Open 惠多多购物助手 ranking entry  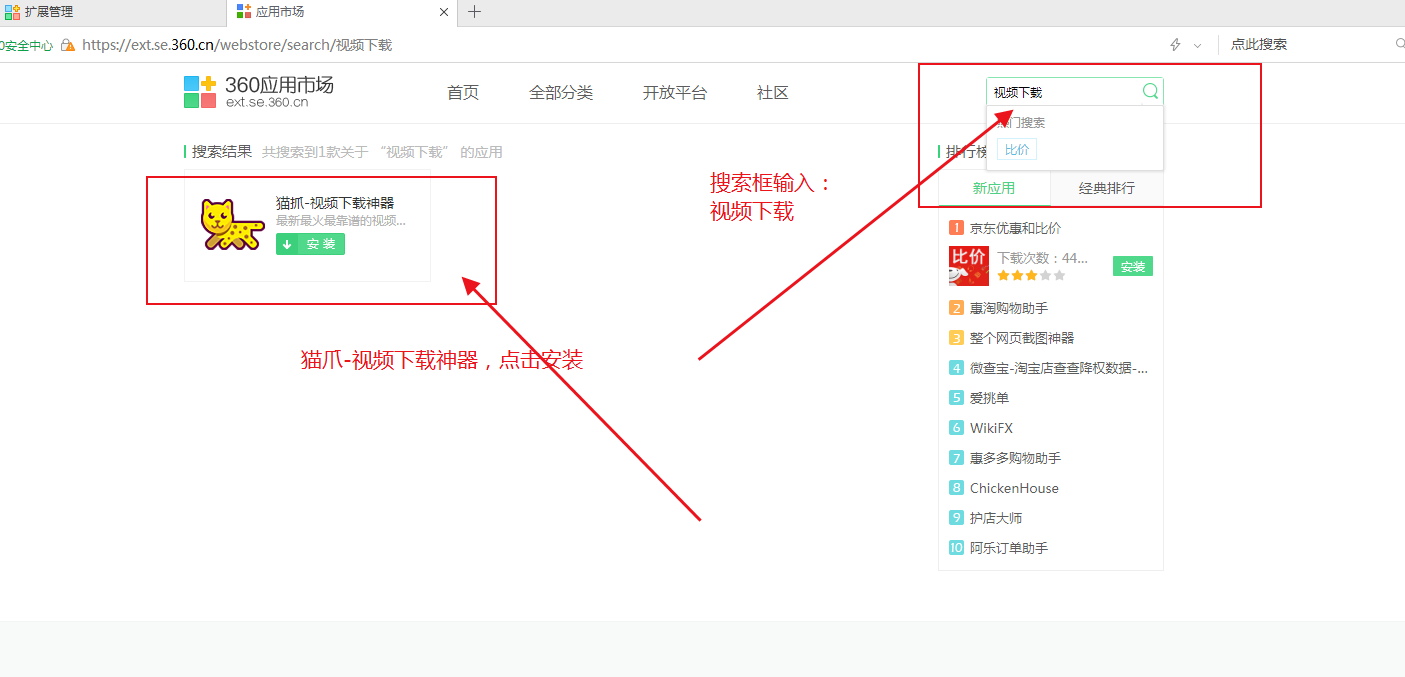tap(1015, 458)
